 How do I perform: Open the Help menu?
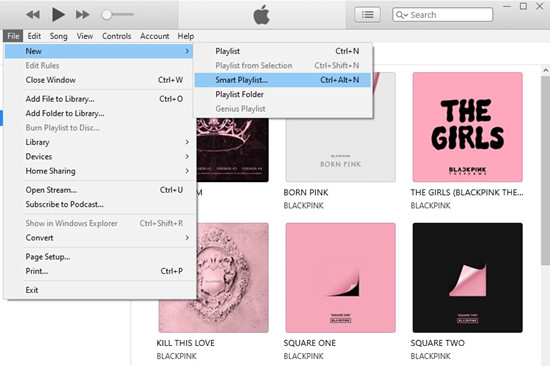coord(186,36)
